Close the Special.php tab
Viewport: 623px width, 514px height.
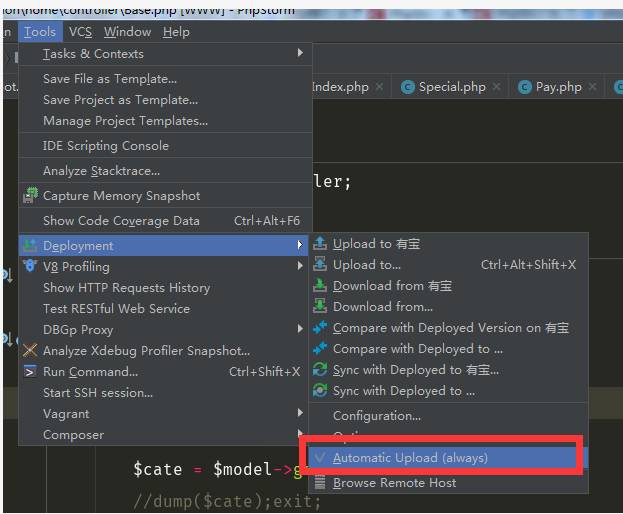497,86
